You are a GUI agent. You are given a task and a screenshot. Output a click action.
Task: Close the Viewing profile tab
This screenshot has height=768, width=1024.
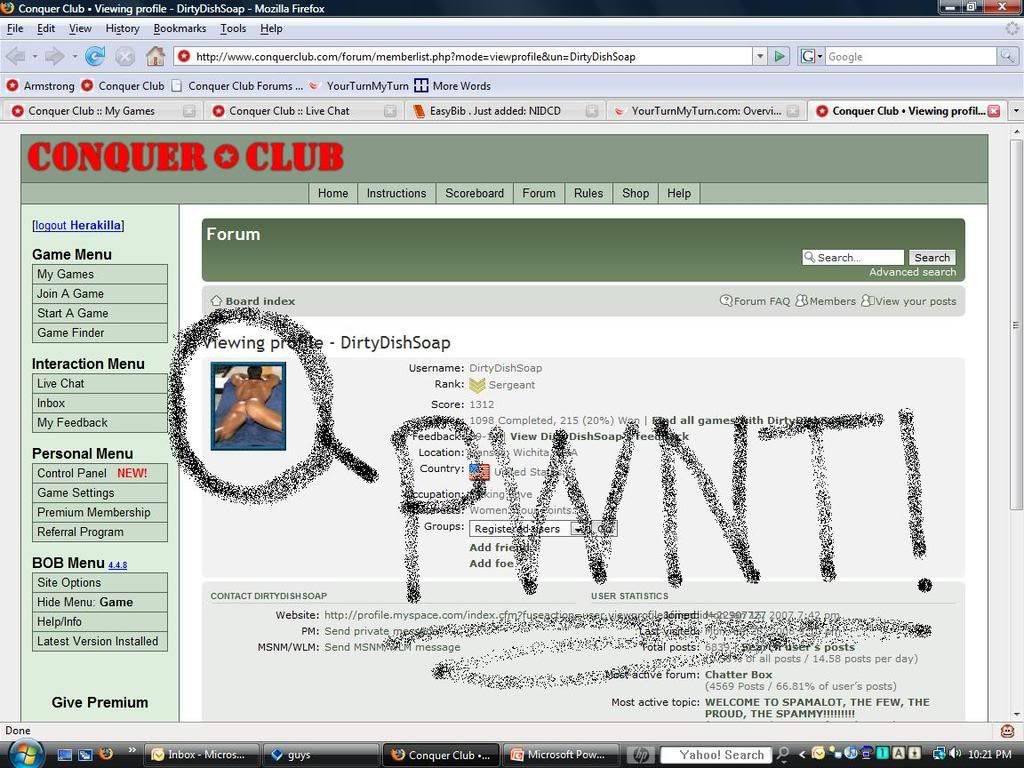[994, 111]
